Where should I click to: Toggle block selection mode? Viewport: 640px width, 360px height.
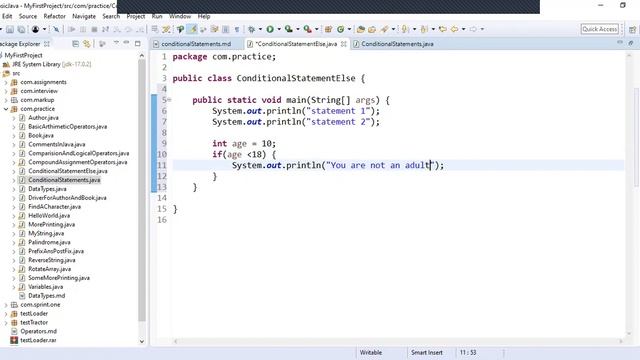pos(225,29)
